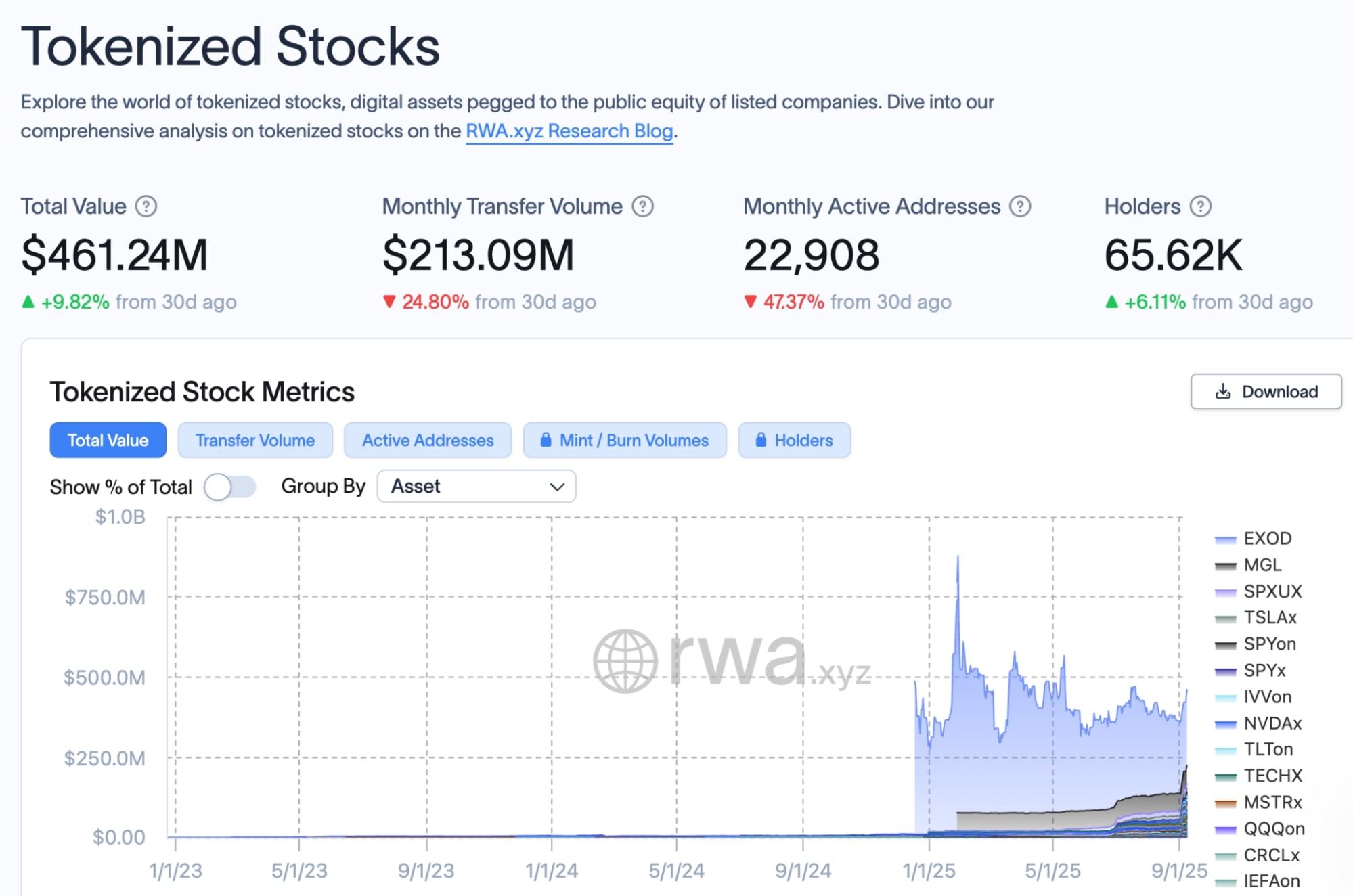The height and width of the screenshot is (896, 1353).
Task: Toggle MGL series in chart legend
Action: [x=1262, y=565]
